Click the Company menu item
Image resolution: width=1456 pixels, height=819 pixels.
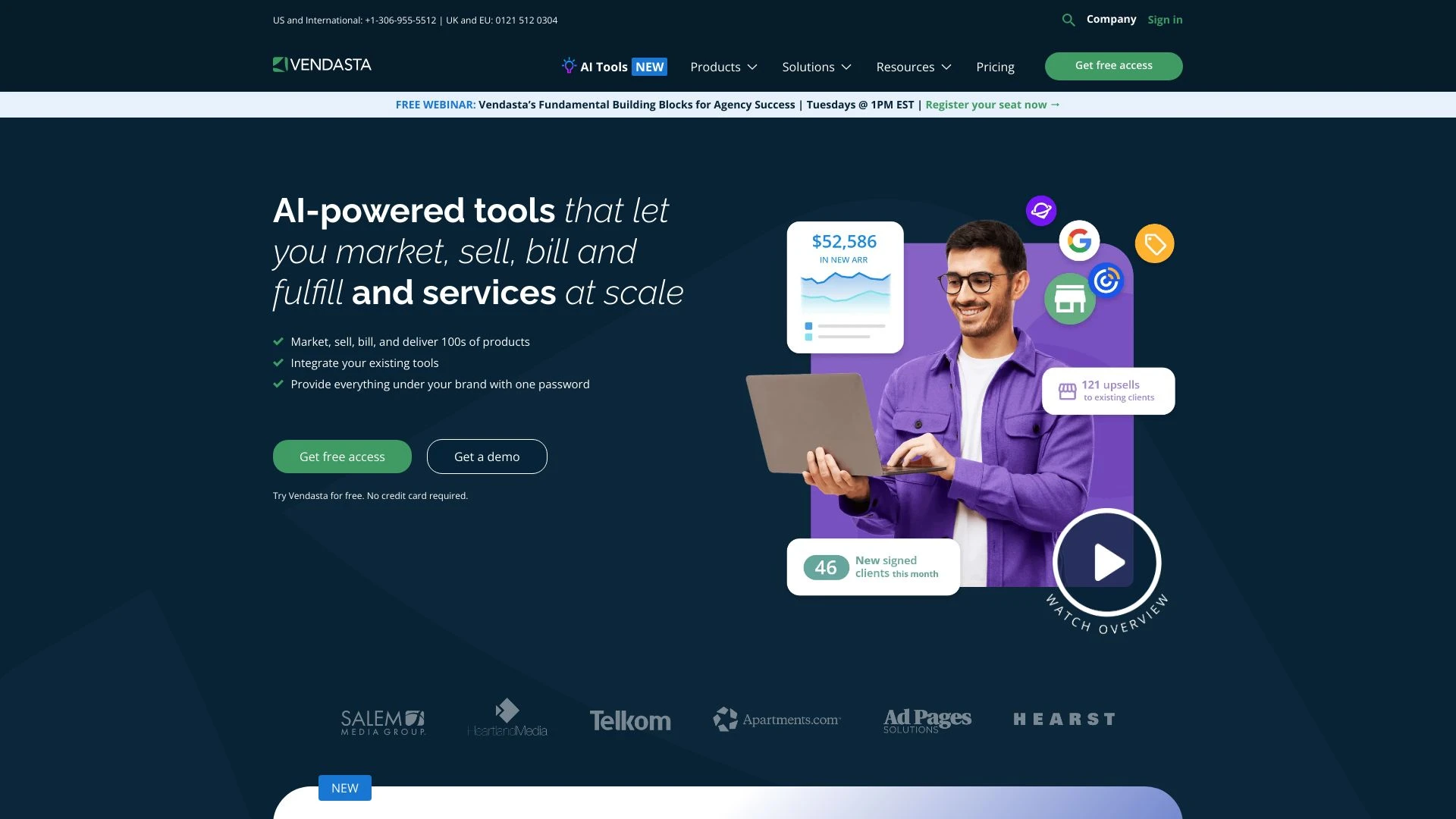pos(1111,19)
